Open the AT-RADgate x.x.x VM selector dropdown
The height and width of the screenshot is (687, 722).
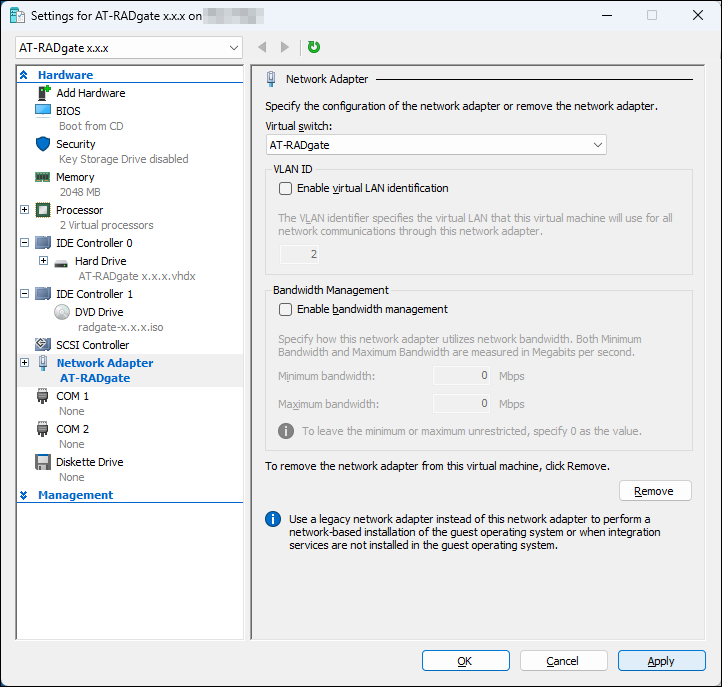click(129, 47)
